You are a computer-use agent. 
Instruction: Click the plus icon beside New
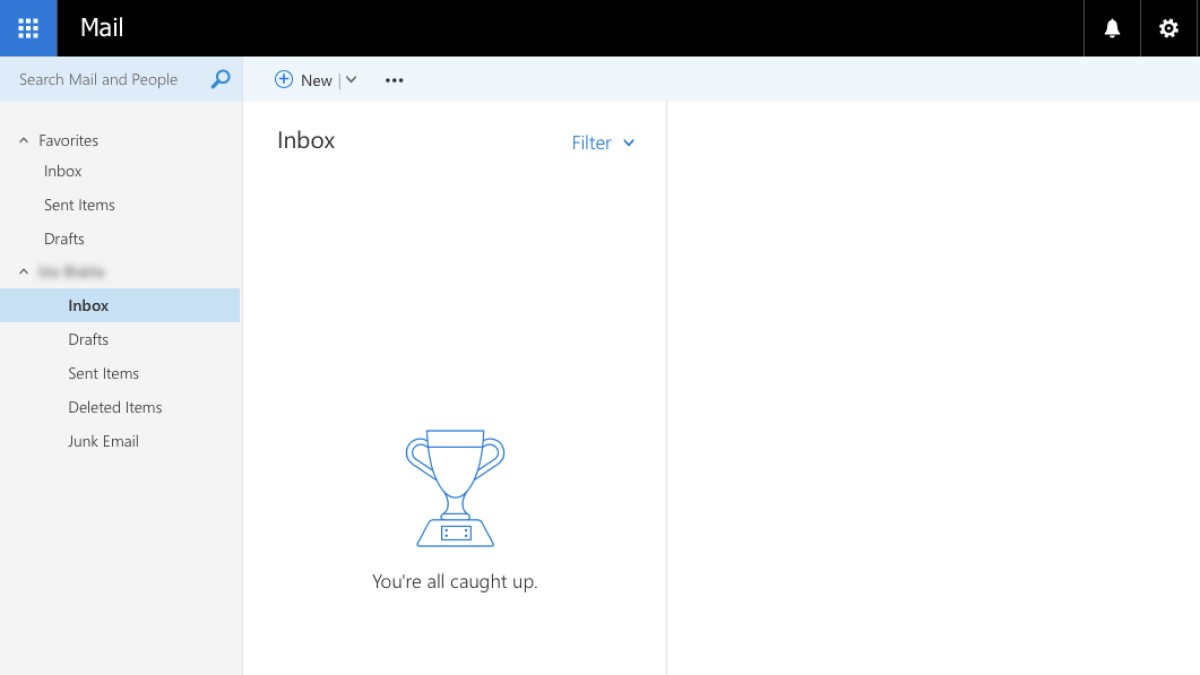tap(284, 80)
